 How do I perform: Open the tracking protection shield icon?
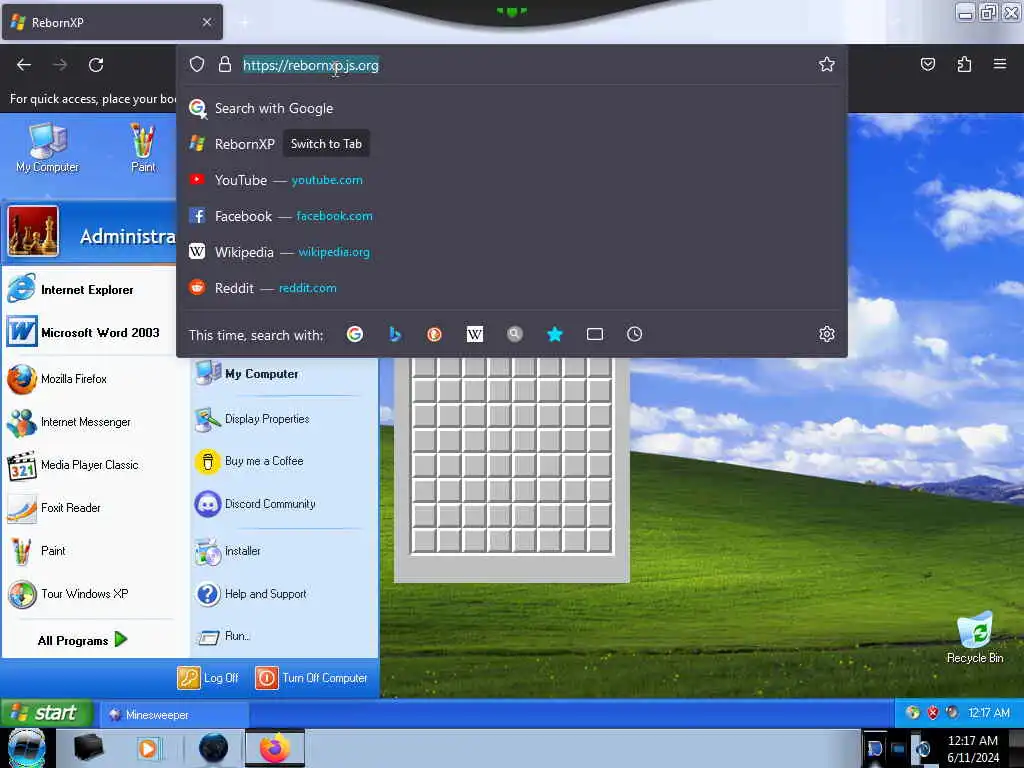[x=197, y=65]
